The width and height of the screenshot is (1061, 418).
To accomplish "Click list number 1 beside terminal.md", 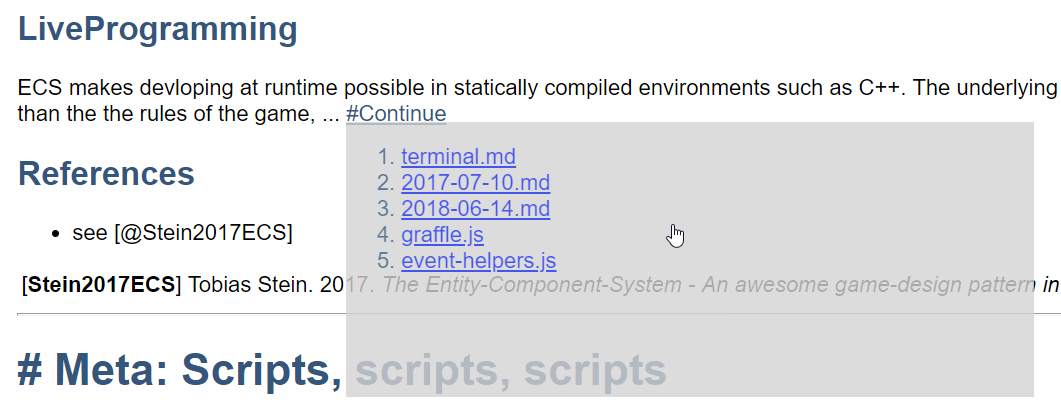I will pos(385,157).
